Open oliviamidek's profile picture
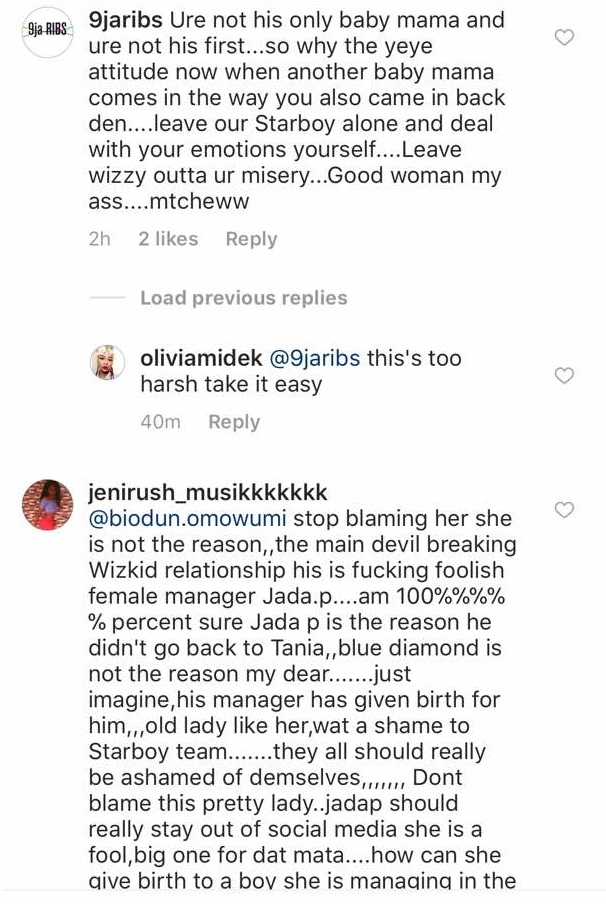 tap(107, 362)
